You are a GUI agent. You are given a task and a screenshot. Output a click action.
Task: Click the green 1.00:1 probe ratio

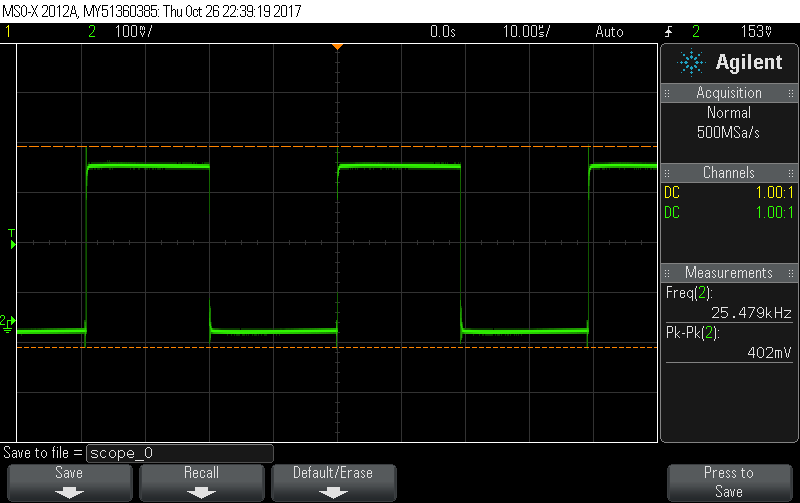774,213
